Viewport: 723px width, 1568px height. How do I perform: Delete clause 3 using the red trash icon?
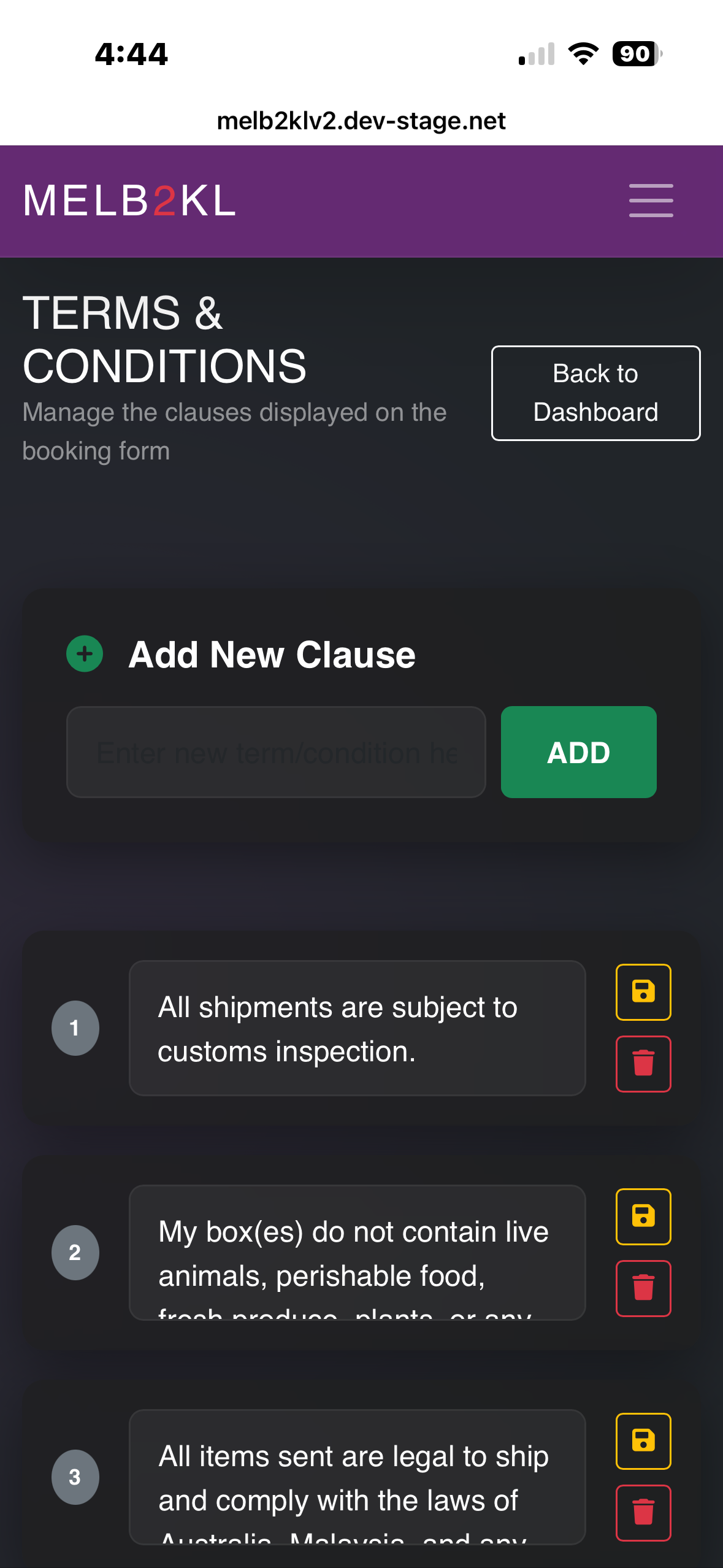(x=643, y=1512)
